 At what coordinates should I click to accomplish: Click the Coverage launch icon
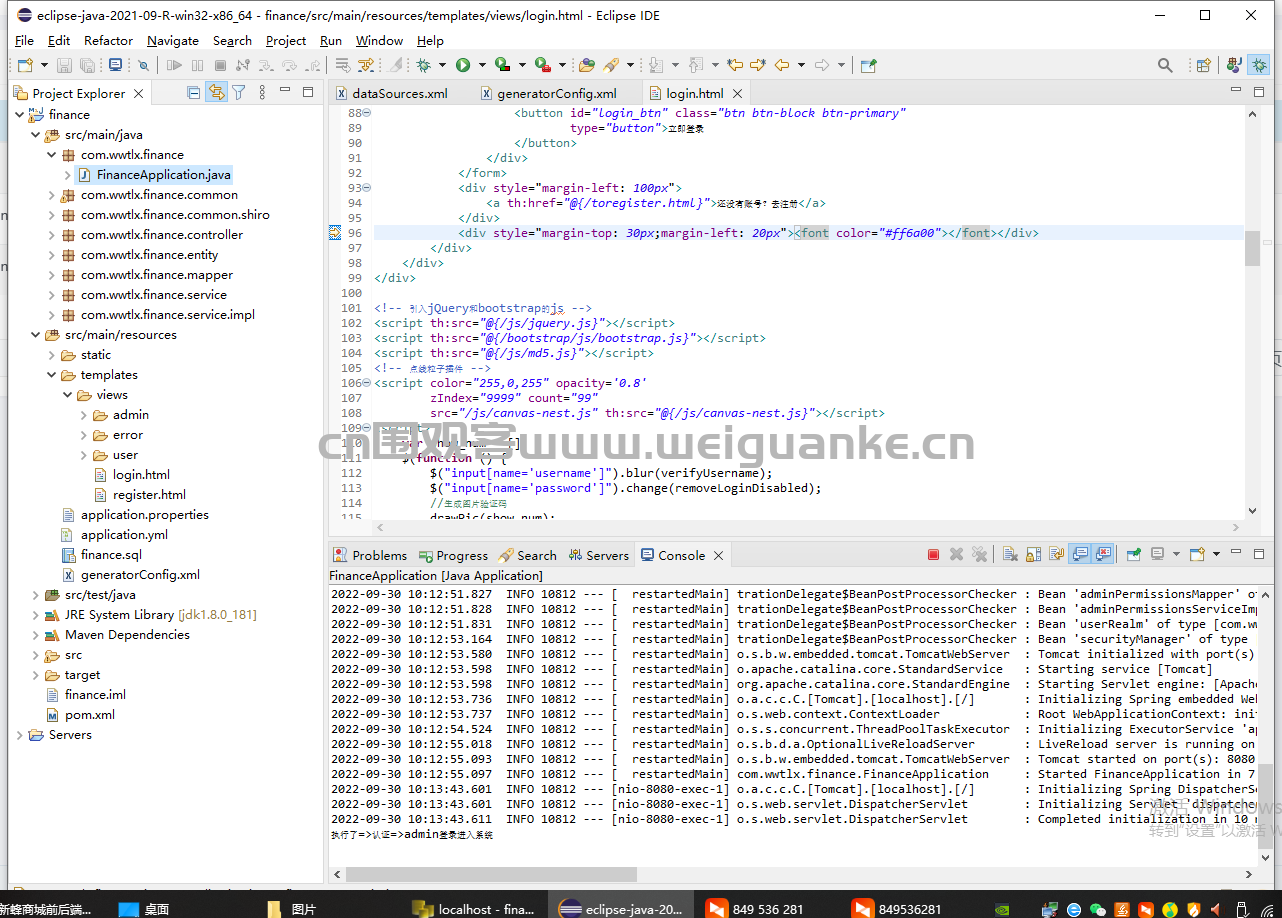click(x=502, y=65)
